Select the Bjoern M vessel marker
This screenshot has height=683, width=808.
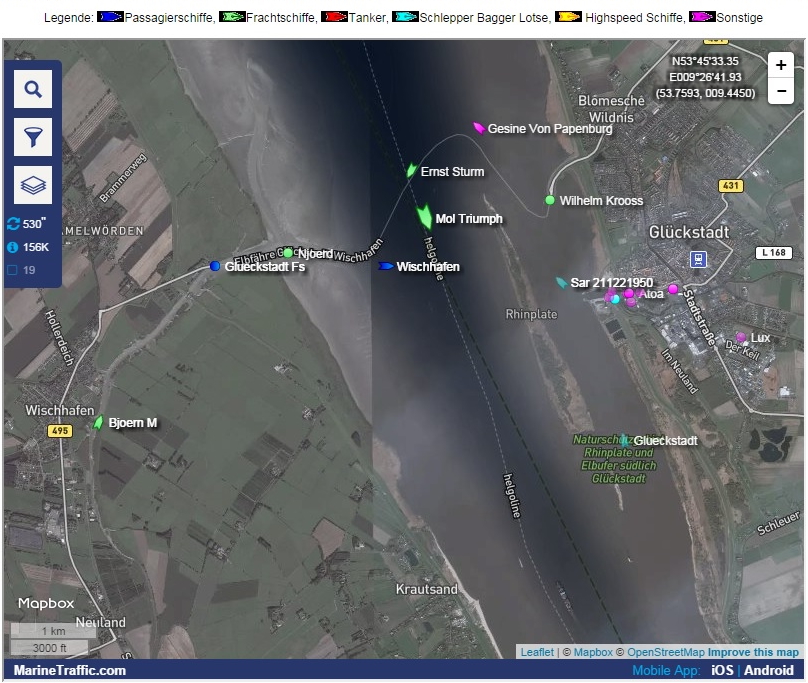98,423
